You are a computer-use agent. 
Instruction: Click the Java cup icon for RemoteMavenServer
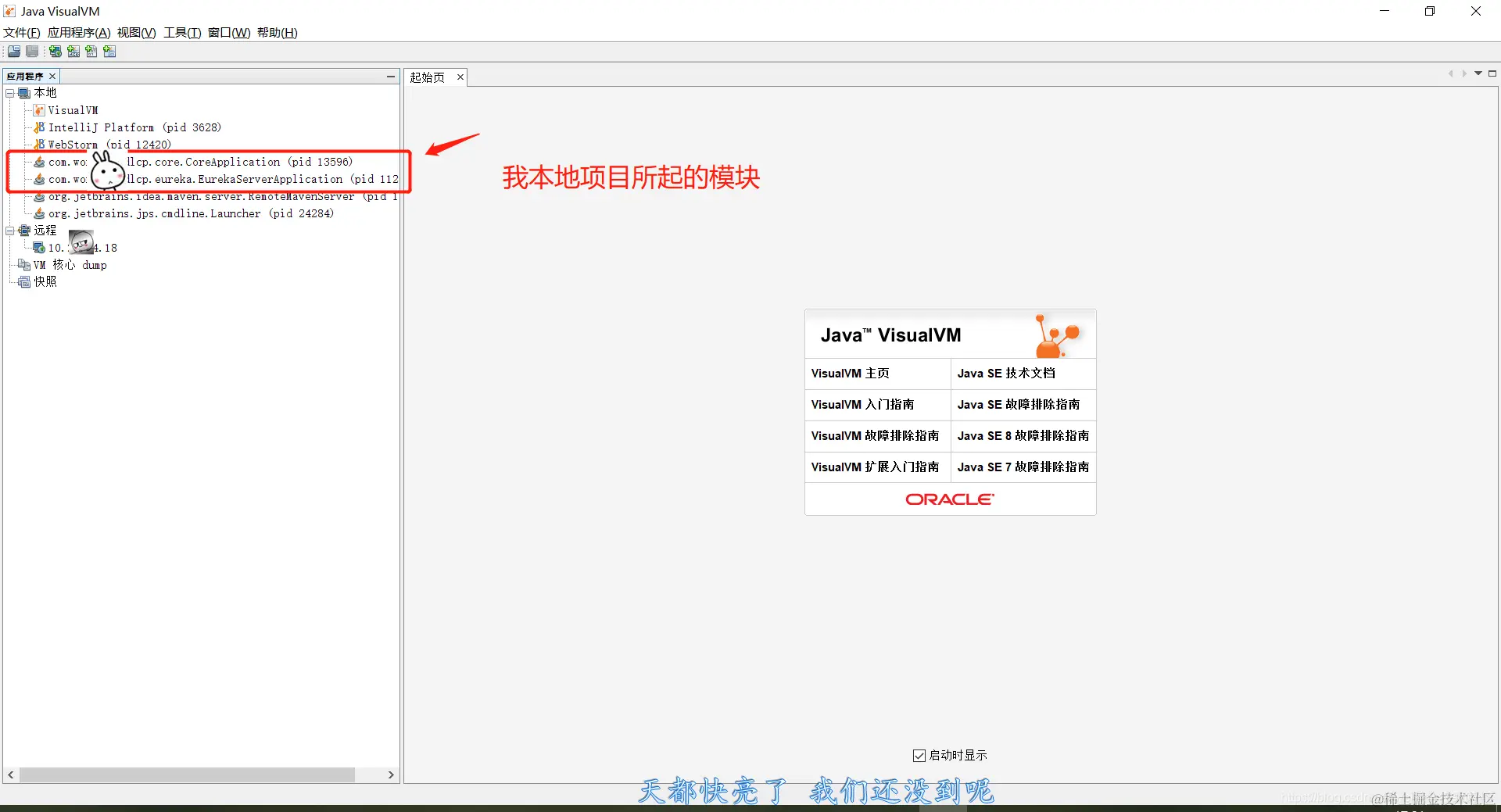[x=39, y=196]
